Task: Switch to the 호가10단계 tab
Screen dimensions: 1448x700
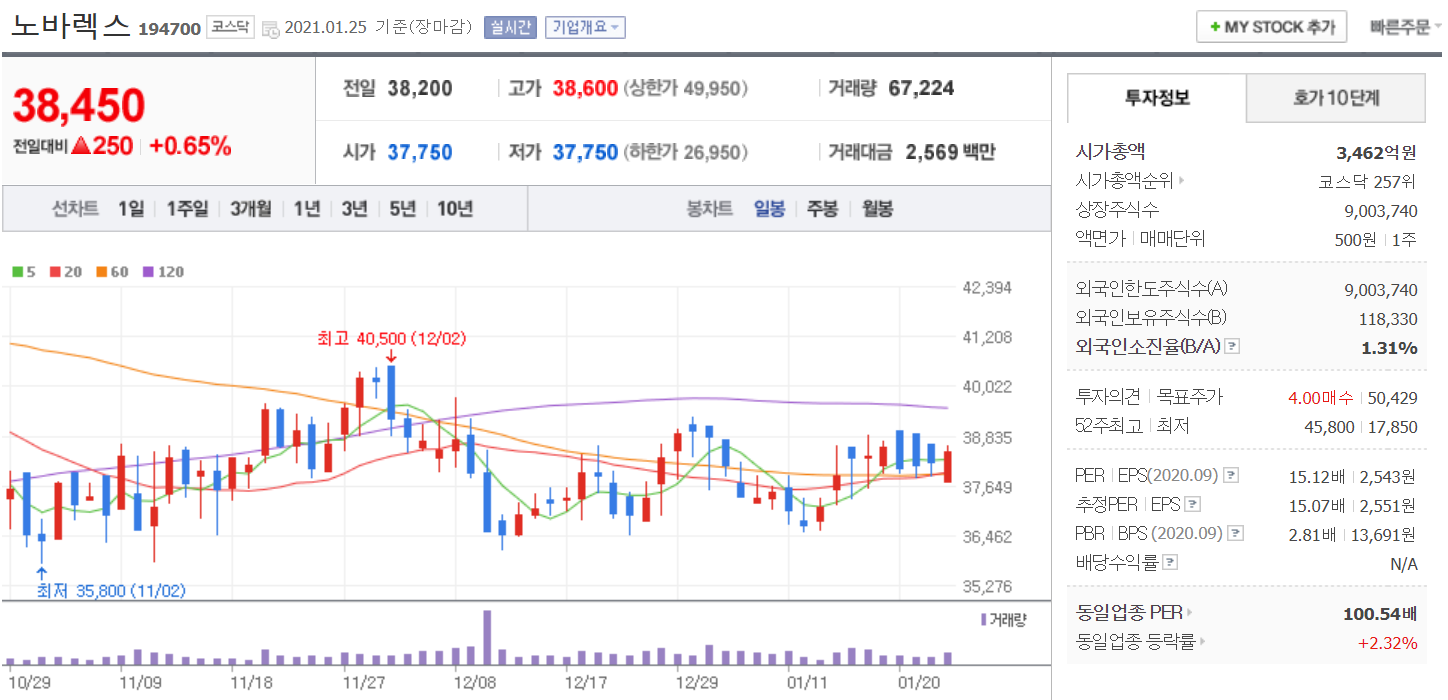Action: (x=1336, y=98)
